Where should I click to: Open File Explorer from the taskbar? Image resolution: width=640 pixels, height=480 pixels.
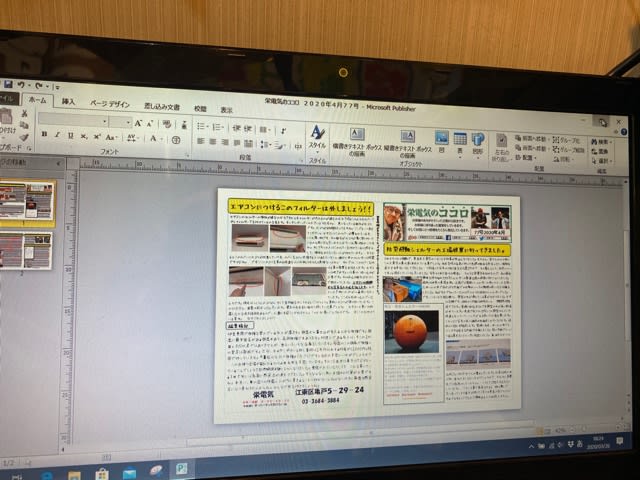click(74, 475)
